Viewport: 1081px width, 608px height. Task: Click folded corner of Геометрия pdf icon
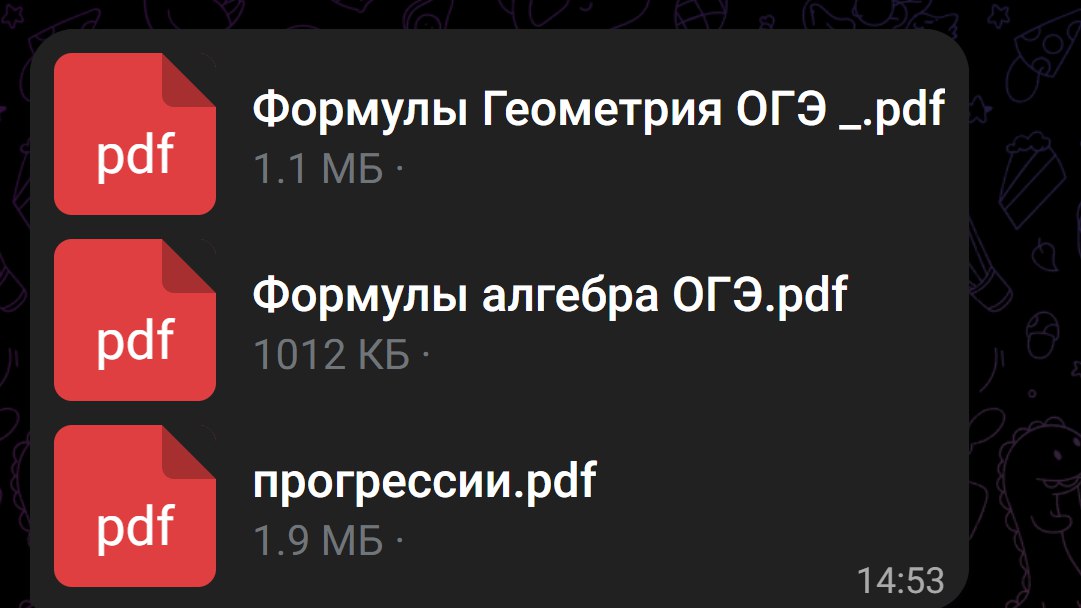point(188,81)
